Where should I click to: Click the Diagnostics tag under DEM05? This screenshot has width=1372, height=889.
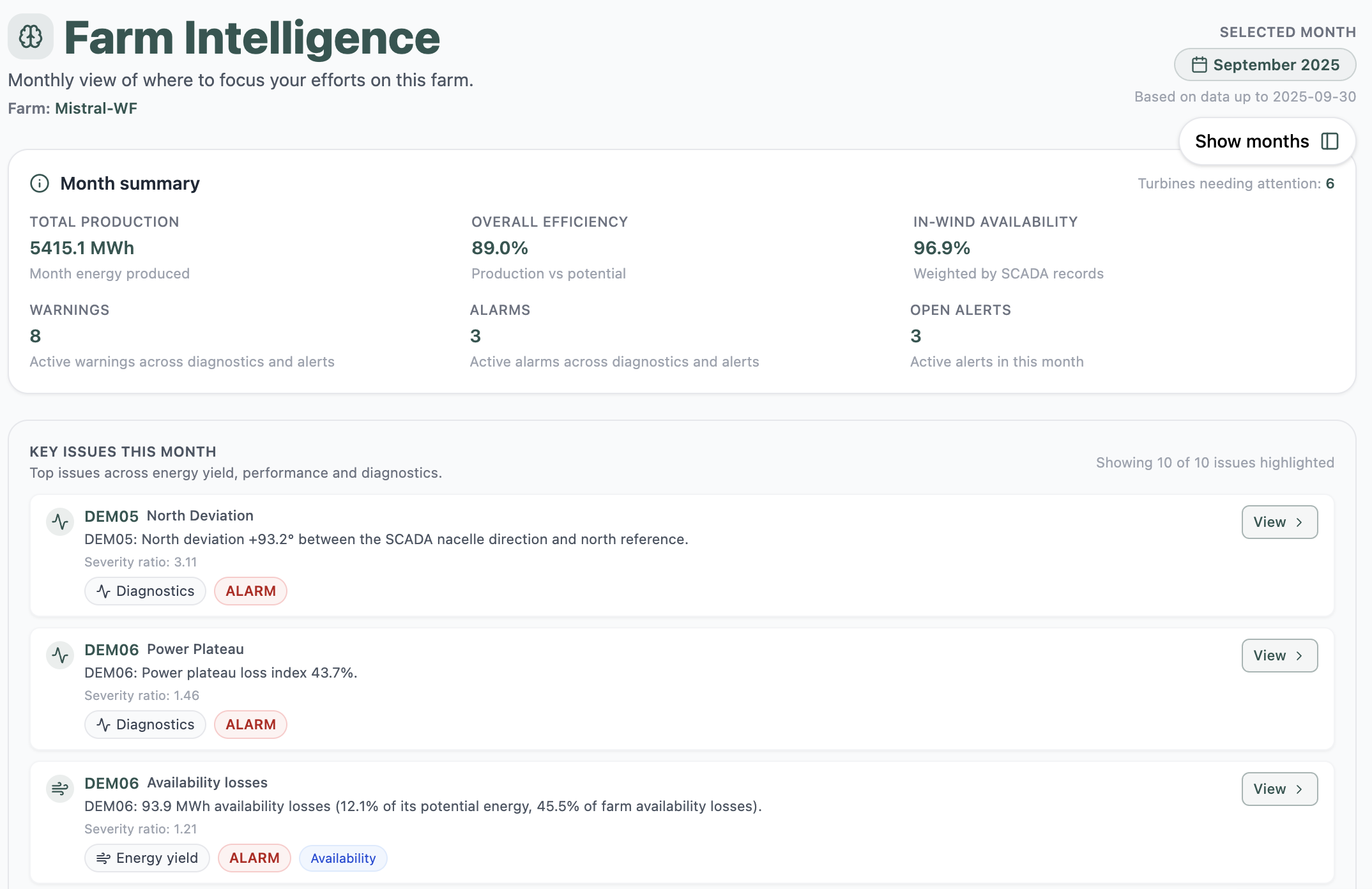coord(145,591)
